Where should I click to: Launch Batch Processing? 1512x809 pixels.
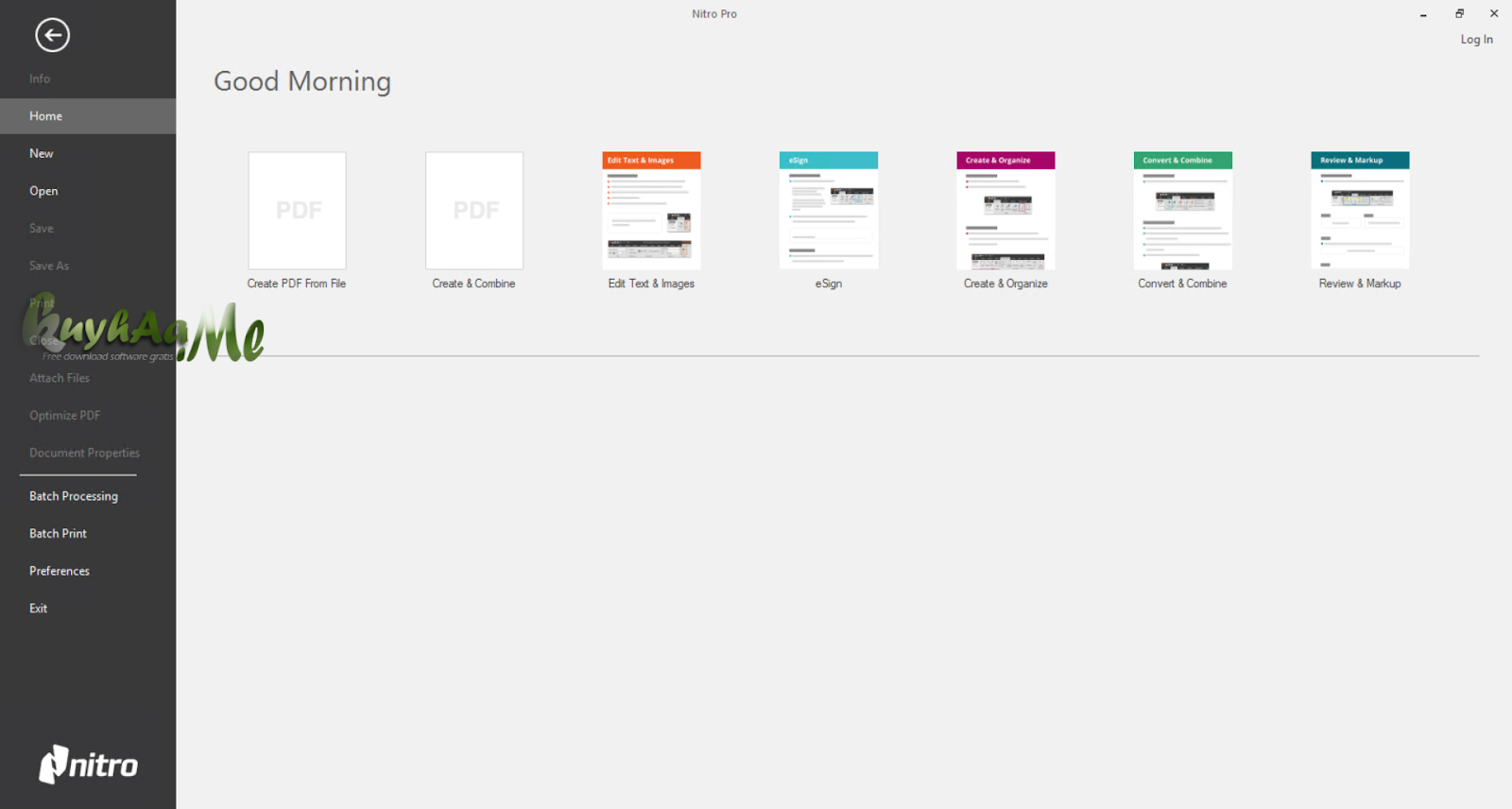(74, 496)
